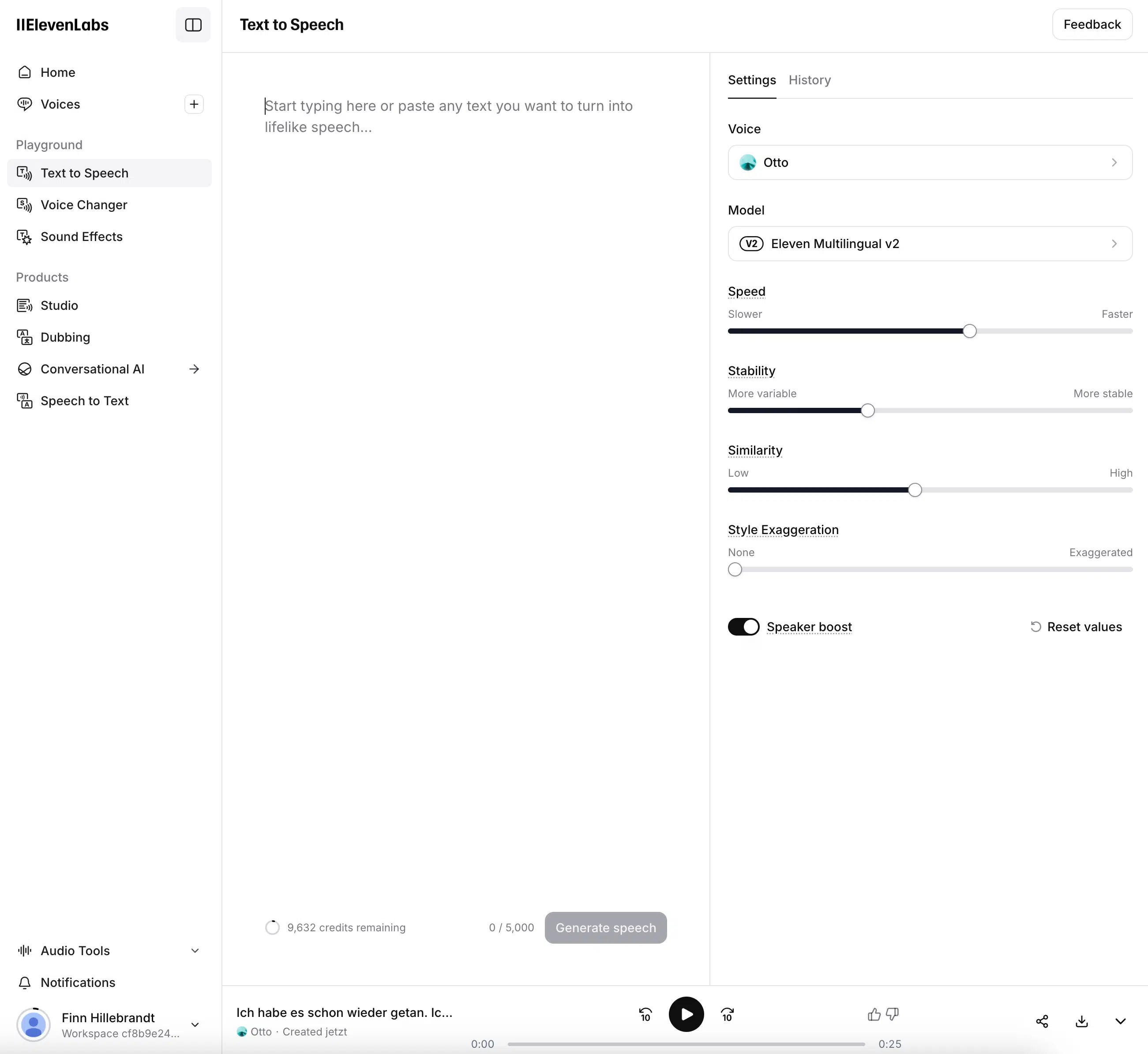Collapse the sidebar with the panel icon

pos(193,25)
